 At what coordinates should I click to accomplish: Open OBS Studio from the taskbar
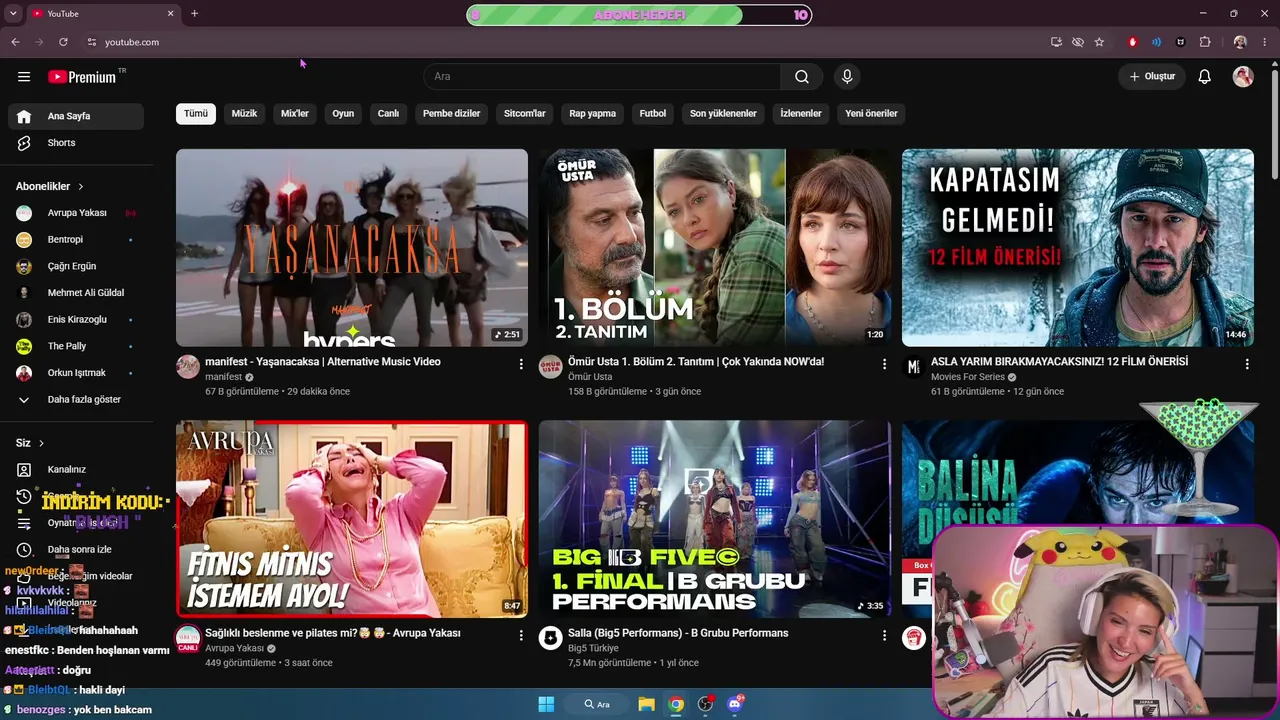(x=705, y=704)
